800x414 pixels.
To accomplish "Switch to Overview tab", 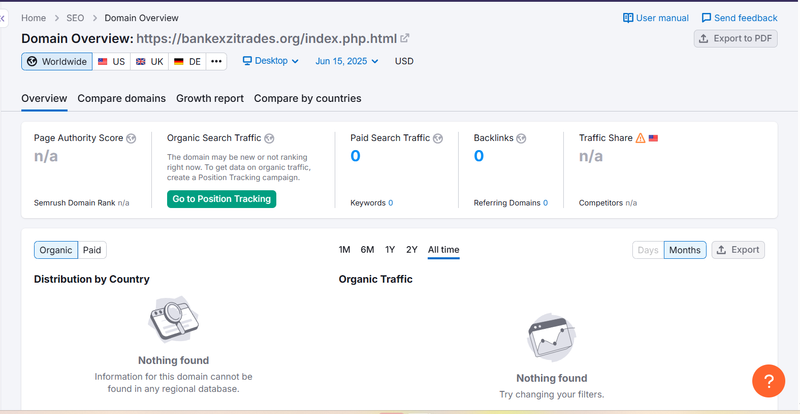I will [44, 98].
